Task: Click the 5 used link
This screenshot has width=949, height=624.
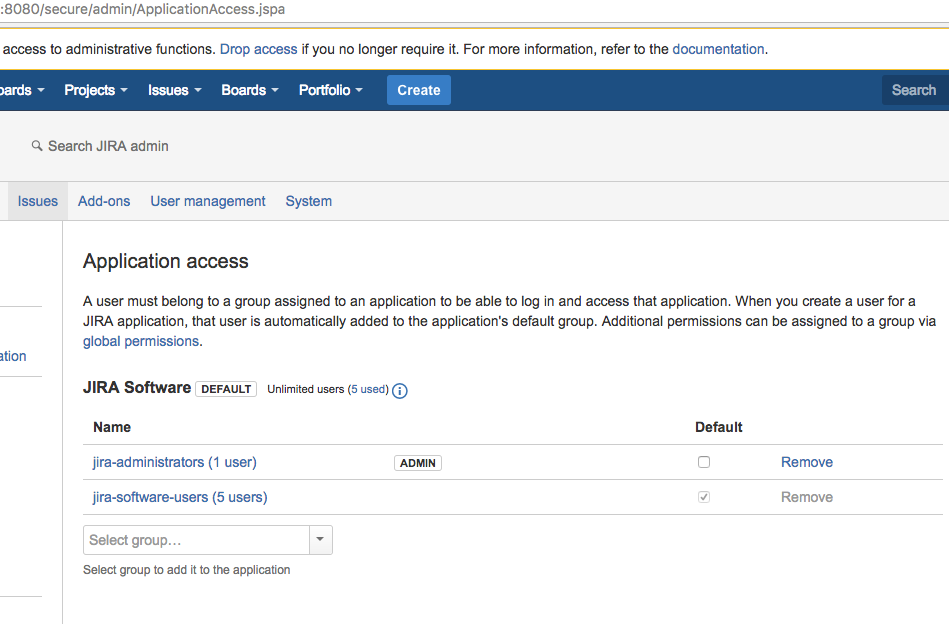Action: coord(368,389)
